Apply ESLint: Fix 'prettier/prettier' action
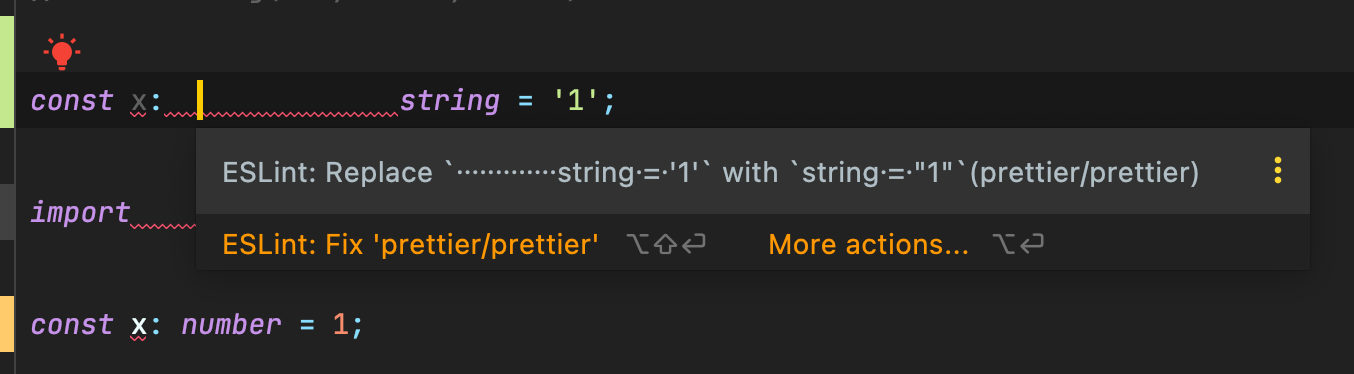Image resolution: width=1354 pixels, height=374 pixels. tap(411, 244)
